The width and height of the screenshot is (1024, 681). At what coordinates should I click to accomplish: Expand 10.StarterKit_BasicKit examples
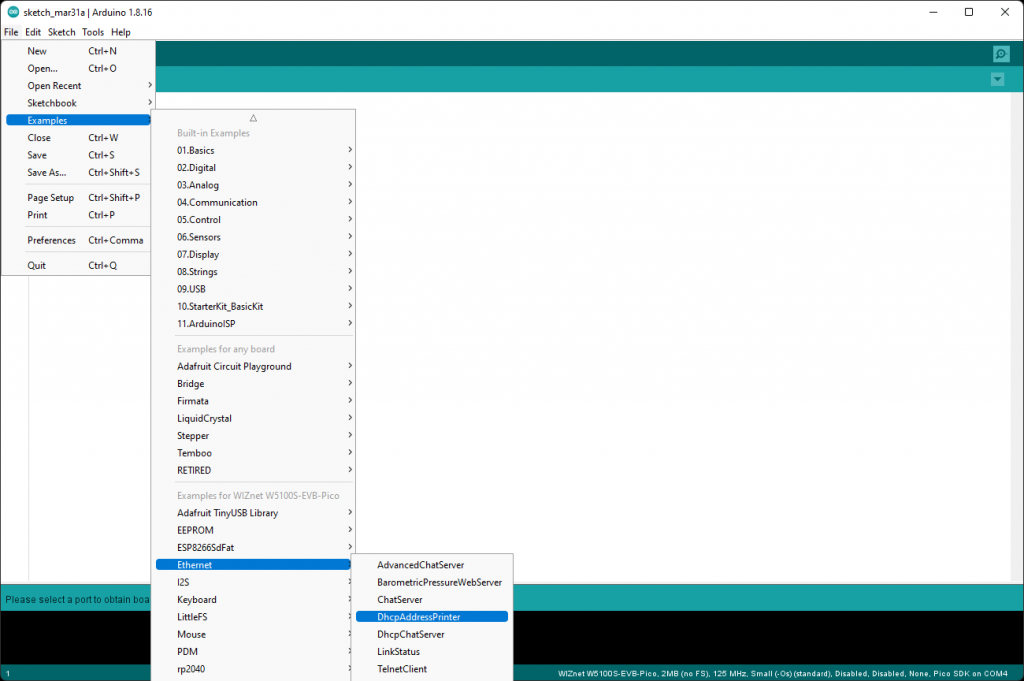tap(255, 306)
